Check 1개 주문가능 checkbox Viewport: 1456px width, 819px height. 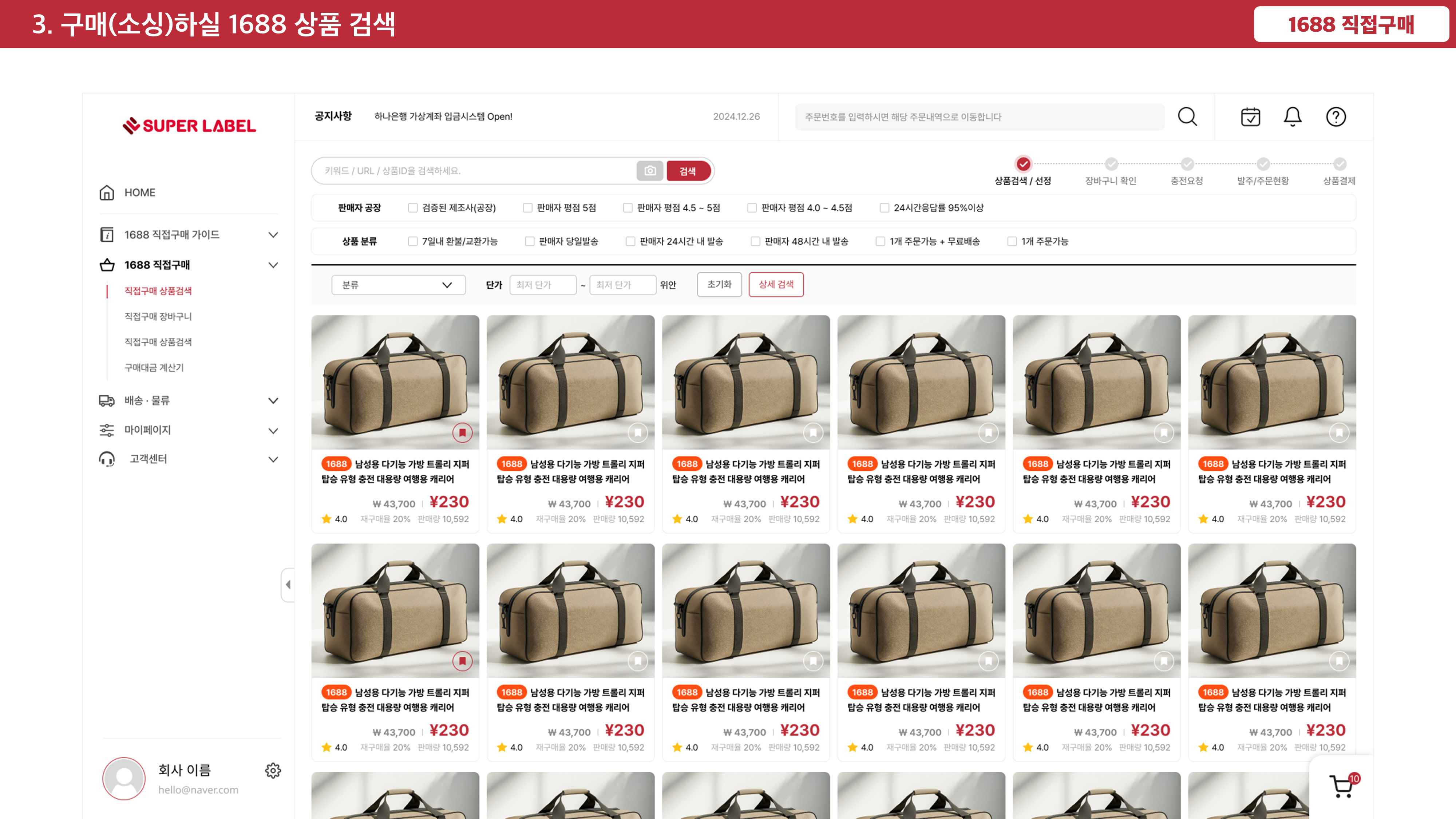[x=1012, y=241]
